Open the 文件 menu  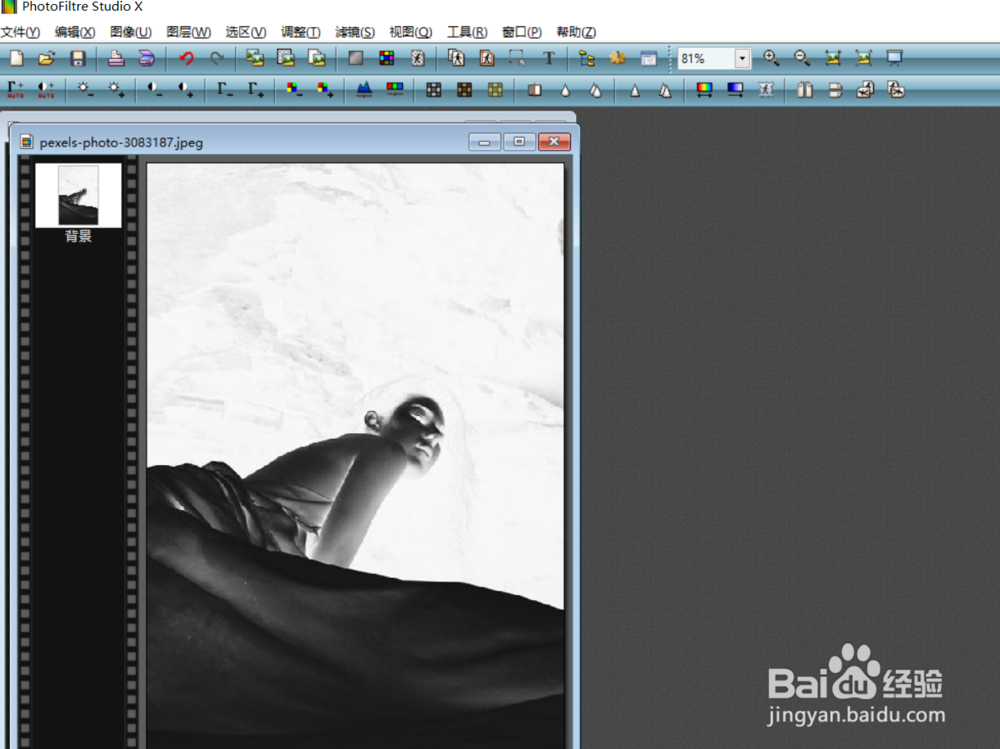pyautogui.click(x=20, y=32)
